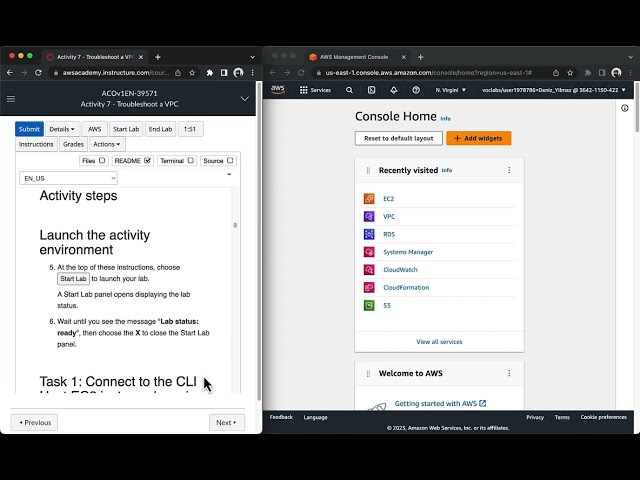640x480 pixels.
Task: Expand the Details dropdown
Action: point(62,129)
